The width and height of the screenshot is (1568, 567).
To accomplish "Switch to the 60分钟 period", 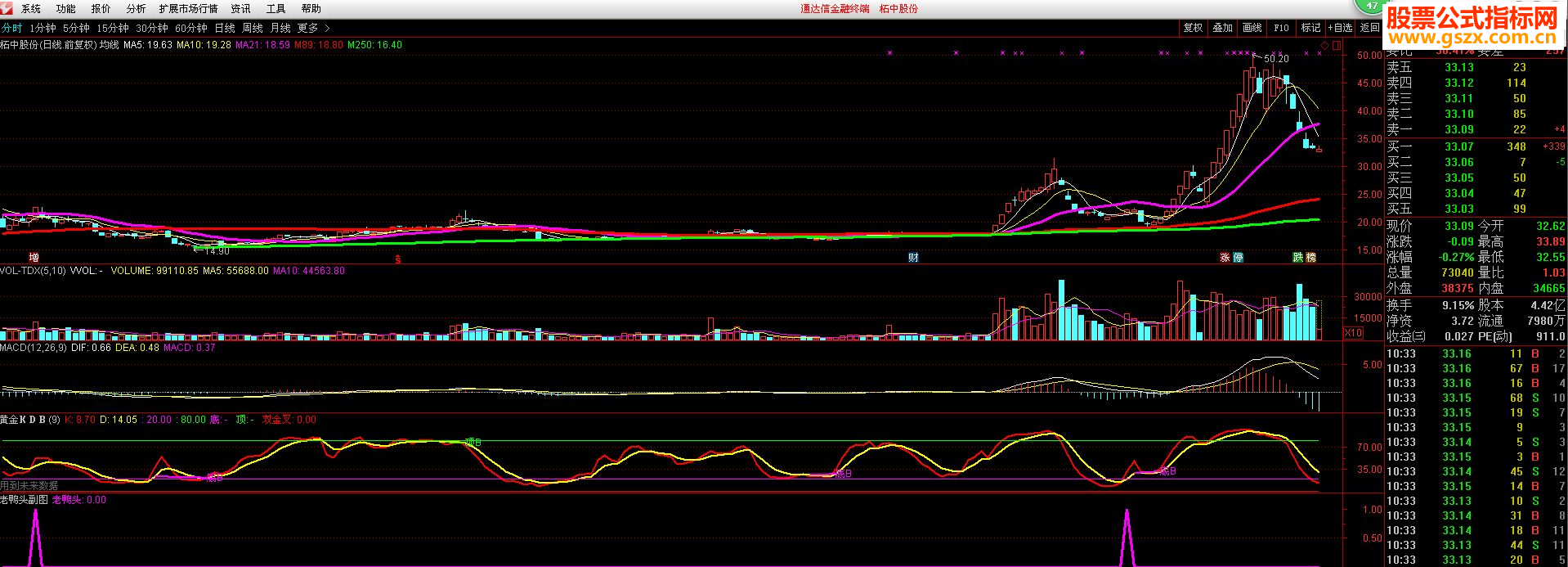I will (191, 29).
